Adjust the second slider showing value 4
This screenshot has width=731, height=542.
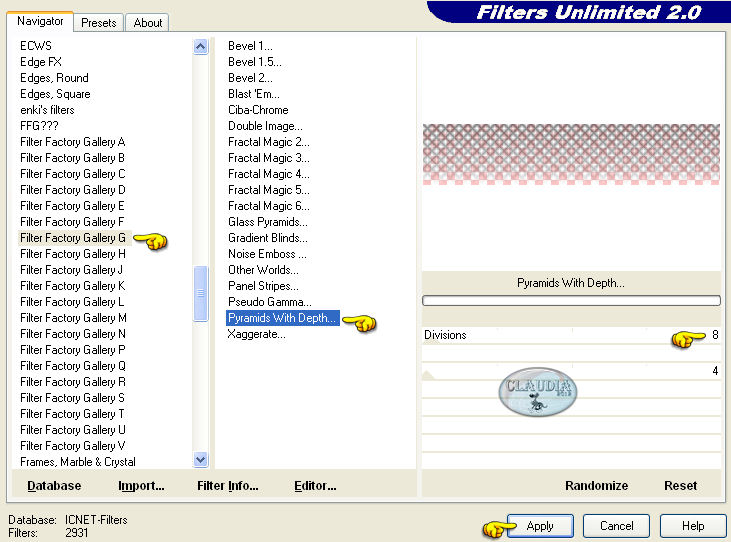pos(571,371)
